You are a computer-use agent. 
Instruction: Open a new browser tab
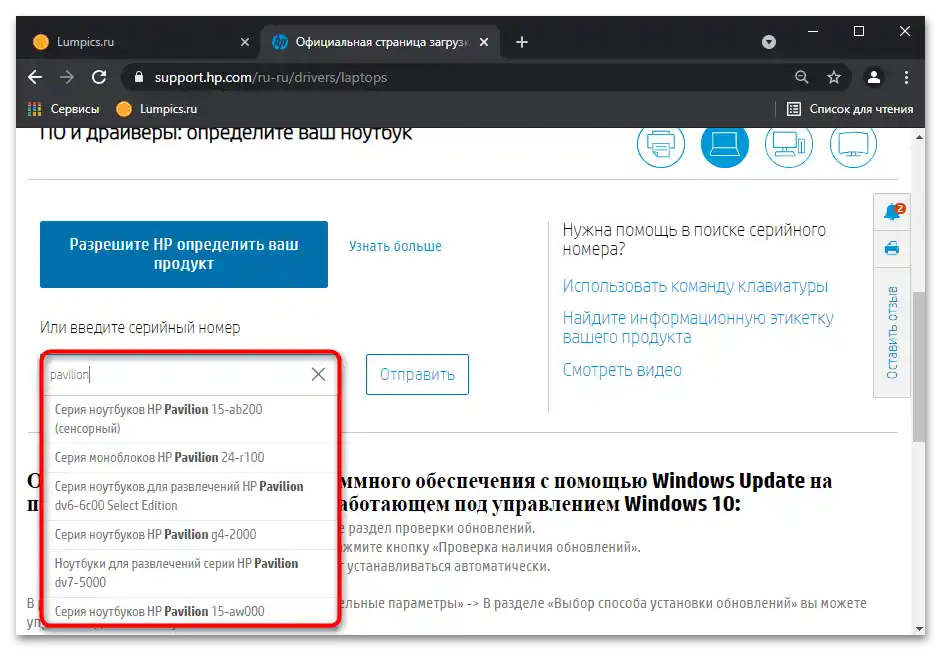(522, 42)
